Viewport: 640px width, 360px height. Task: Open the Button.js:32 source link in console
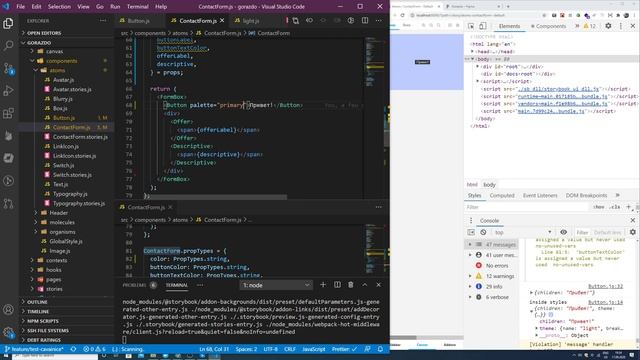[x=605, y=286]
